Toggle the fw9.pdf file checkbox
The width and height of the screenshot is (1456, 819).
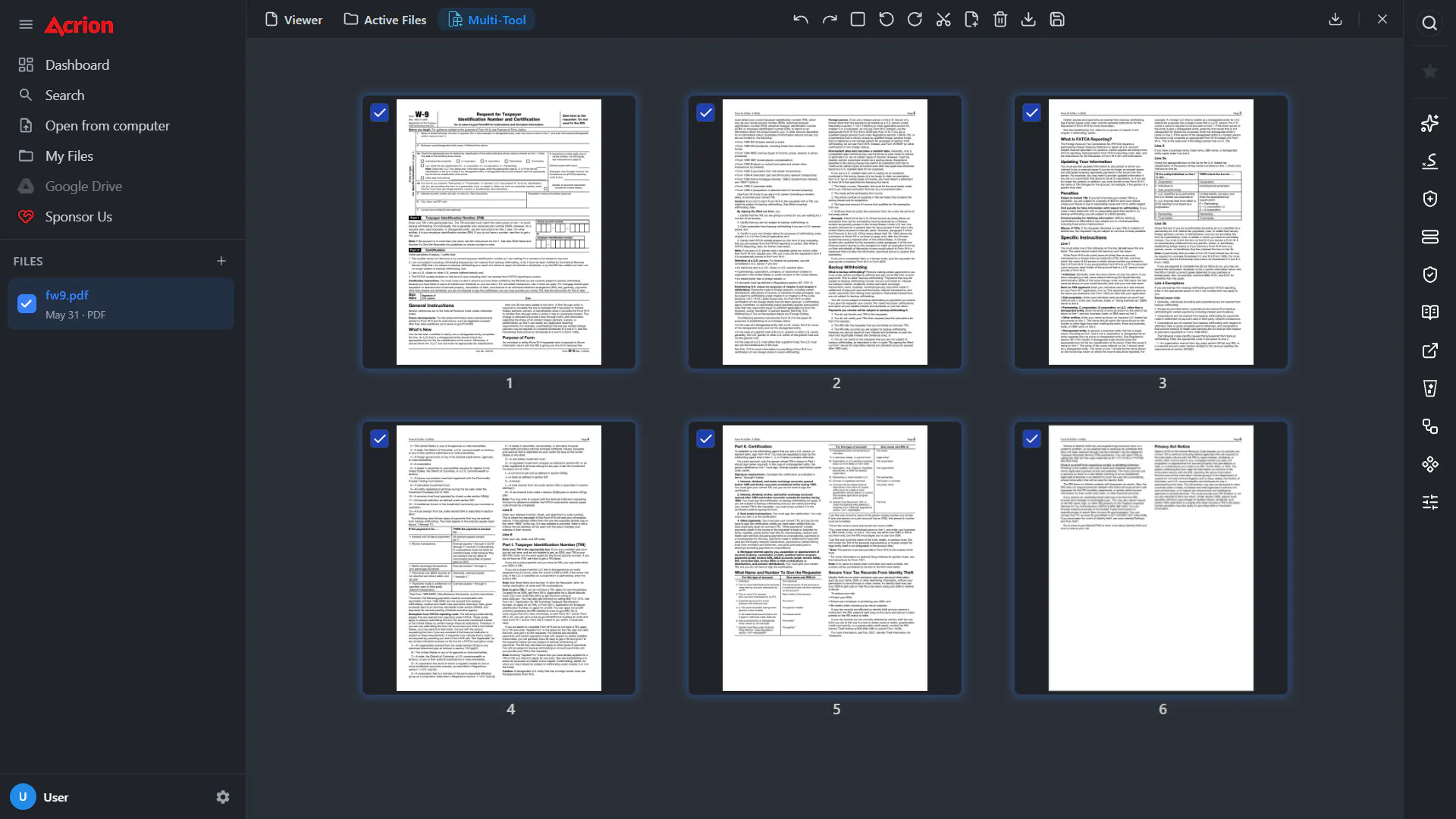tap(27, 304)
